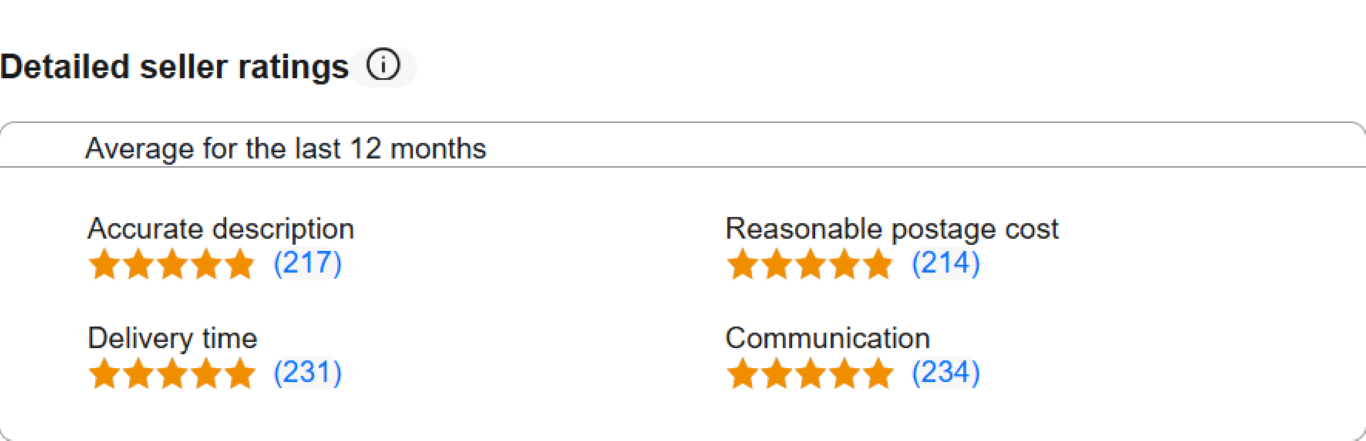1366x441 pixels.
Task: Click the first star under Delivery time
Action: pos(104,374)
